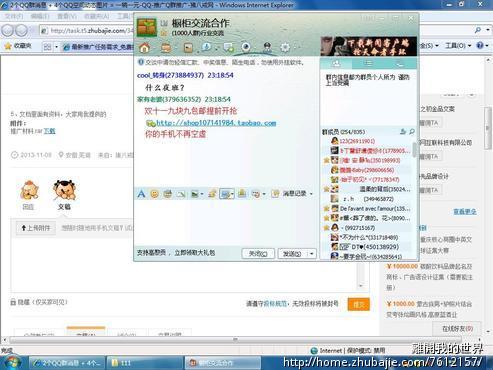The height and width of the screenshot is (370, 493).
Task: Click the IE back button
Action: [x=8, y=31]
